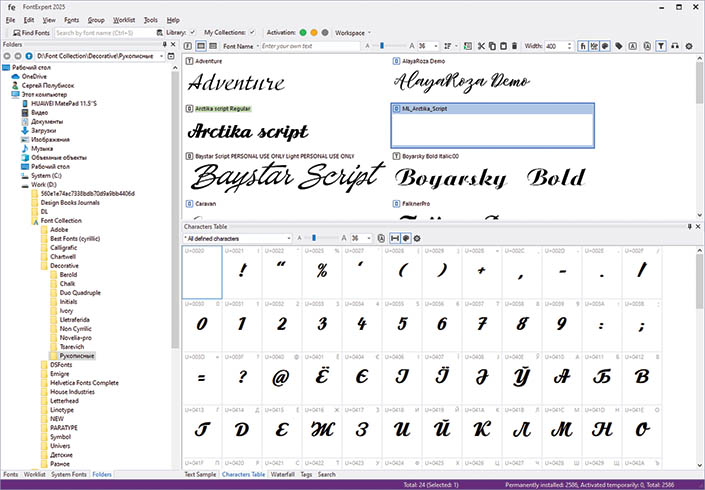
Task: Click the headphones icon in top toolbar
Action: coord(677,46)
